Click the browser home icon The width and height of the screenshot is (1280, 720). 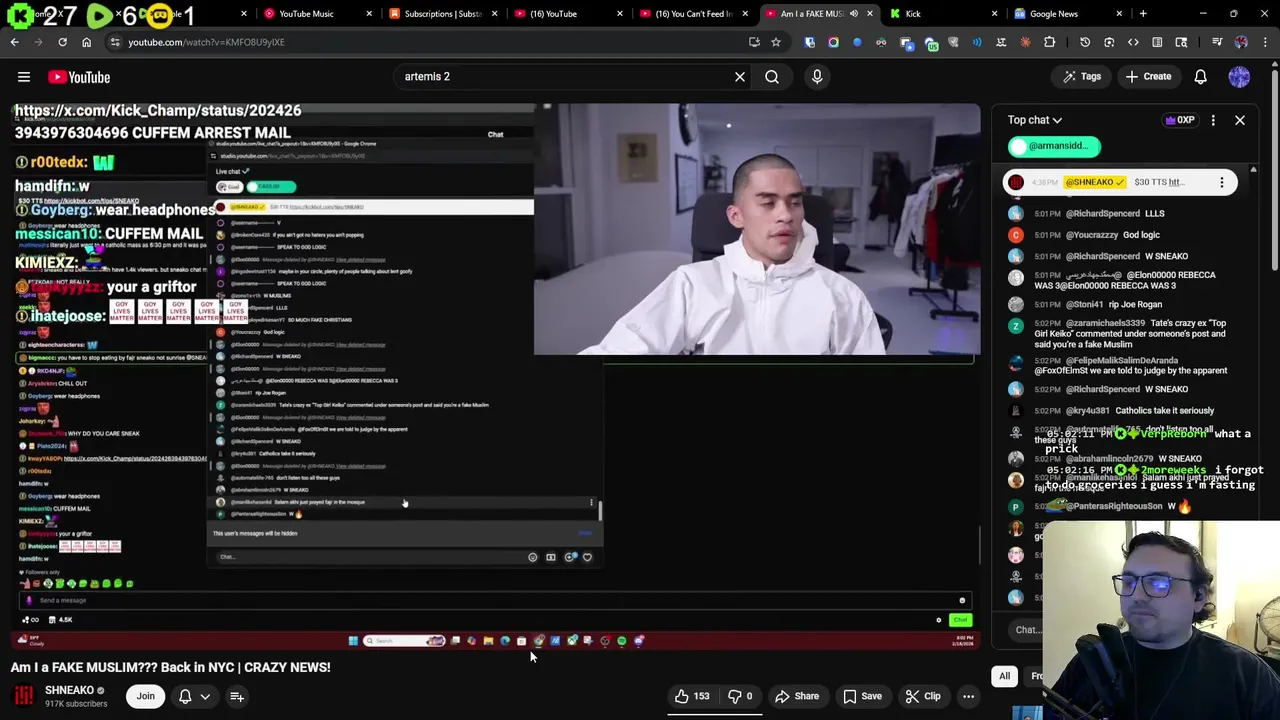click(86, 42)
